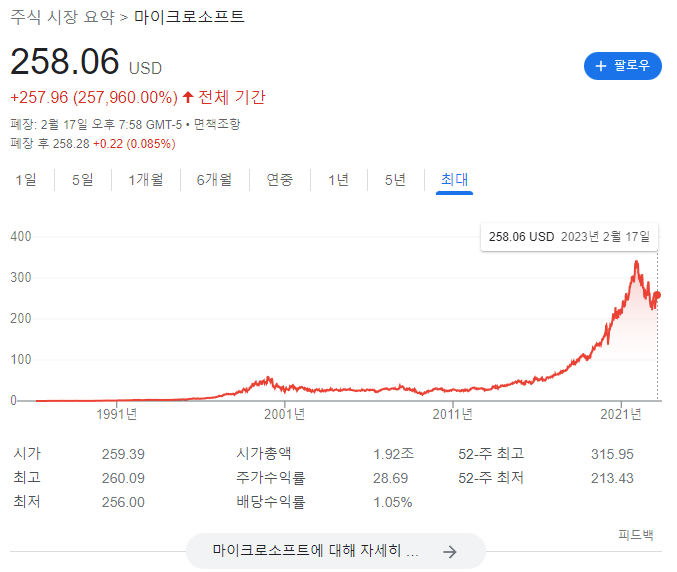Click the 배당수익률 value 1.05%
The image size is (677, 572).
pyautogui.click(x=392, y=502)
